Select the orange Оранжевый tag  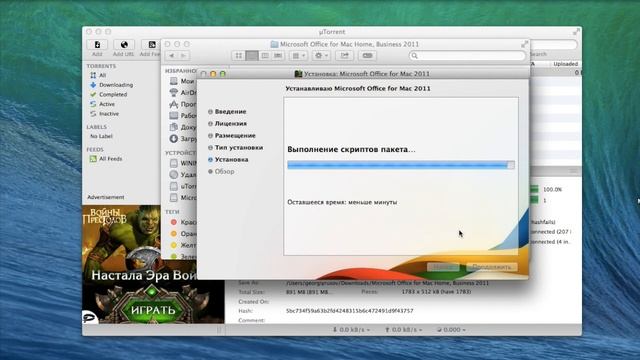click(183, 234)
